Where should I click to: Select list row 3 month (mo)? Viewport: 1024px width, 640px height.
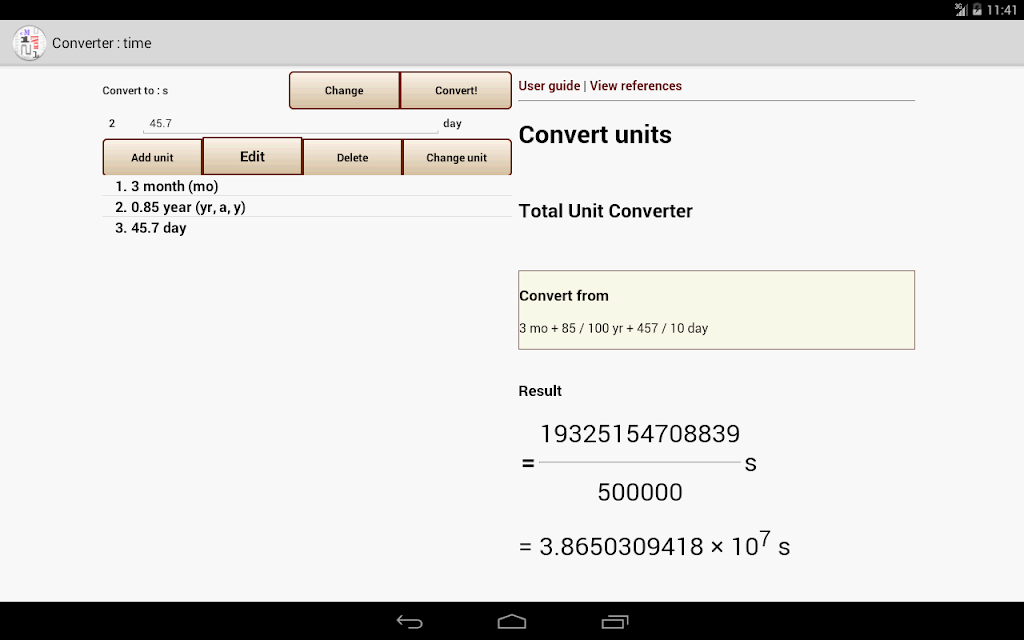point(307,186)
